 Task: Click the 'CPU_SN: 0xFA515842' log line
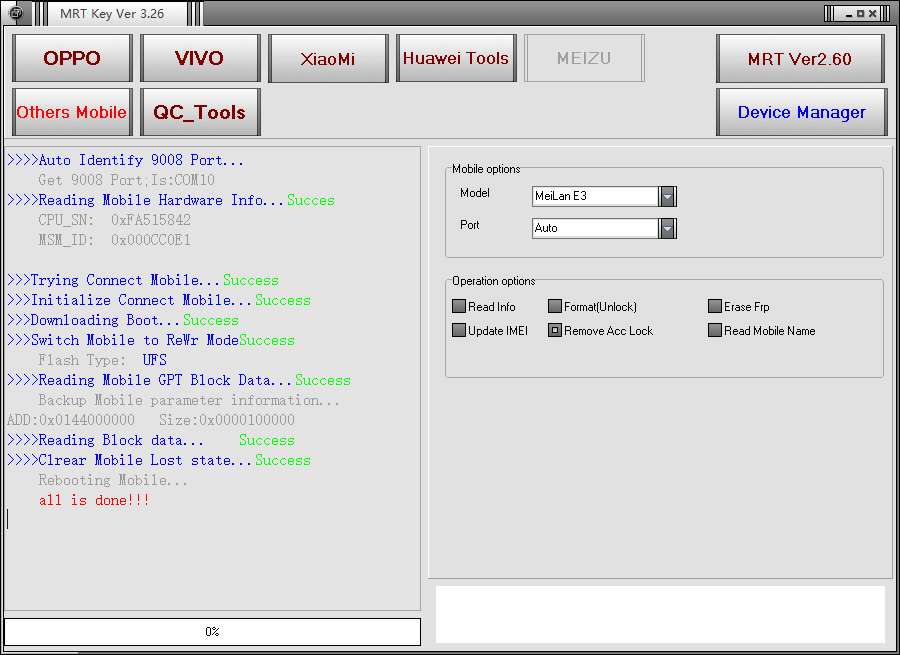tap(115, 220)
